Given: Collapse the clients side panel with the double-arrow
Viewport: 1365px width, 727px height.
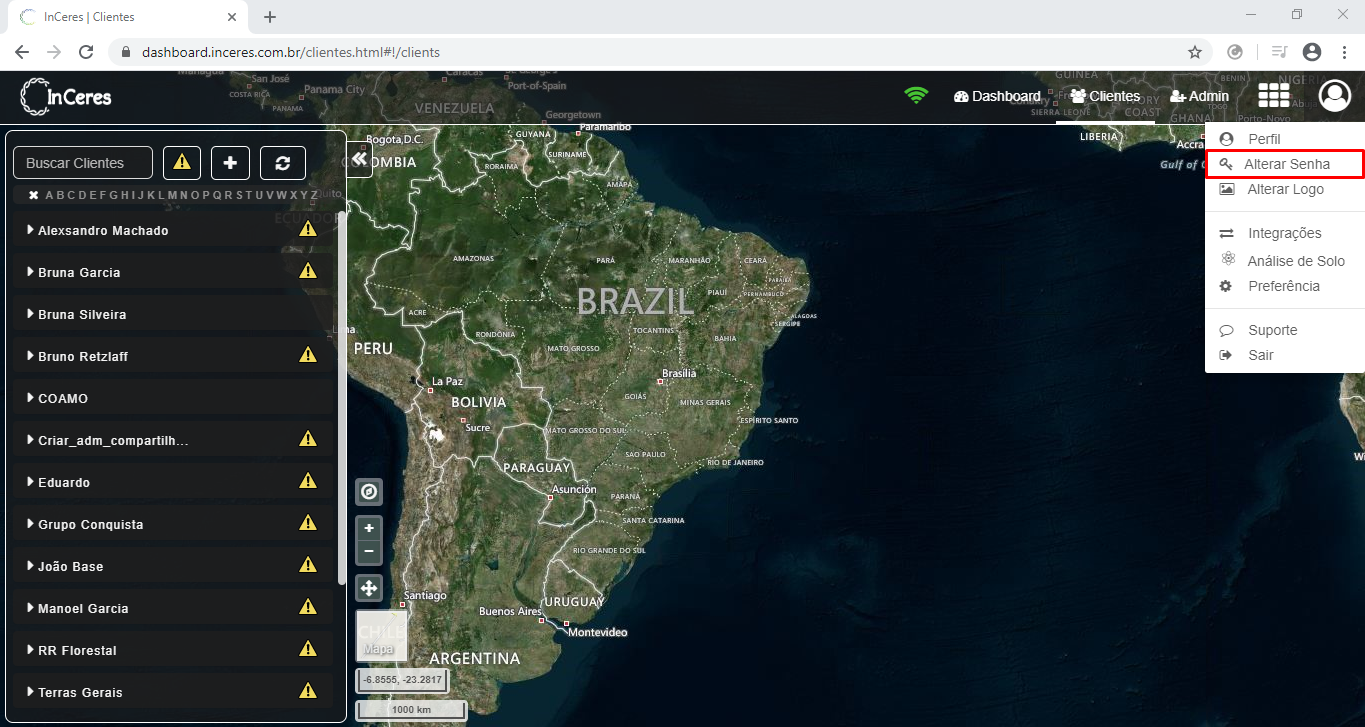Looking at the screenshot, I should [x=359, y=159].
